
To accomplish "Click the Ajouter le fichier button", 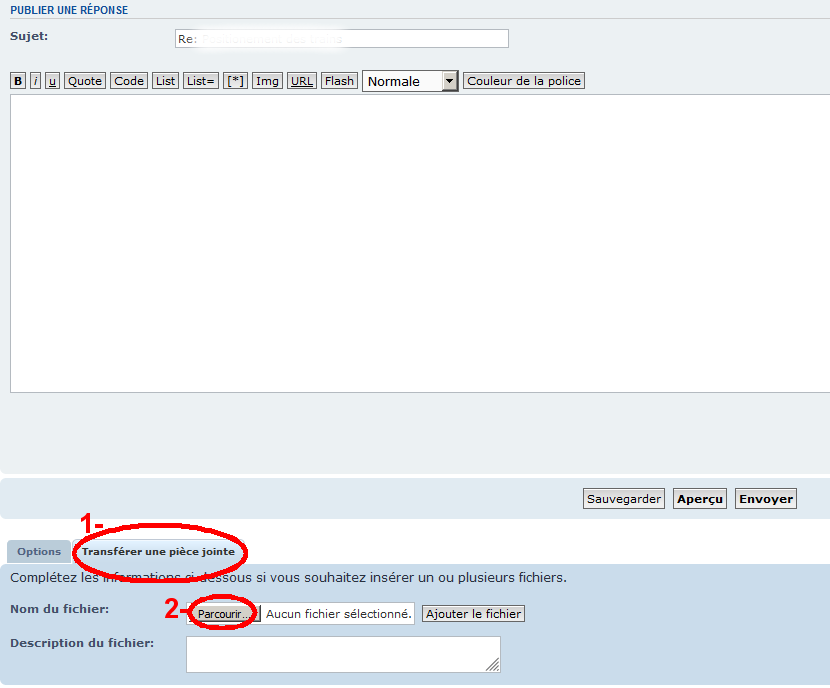I will point(473,614).
